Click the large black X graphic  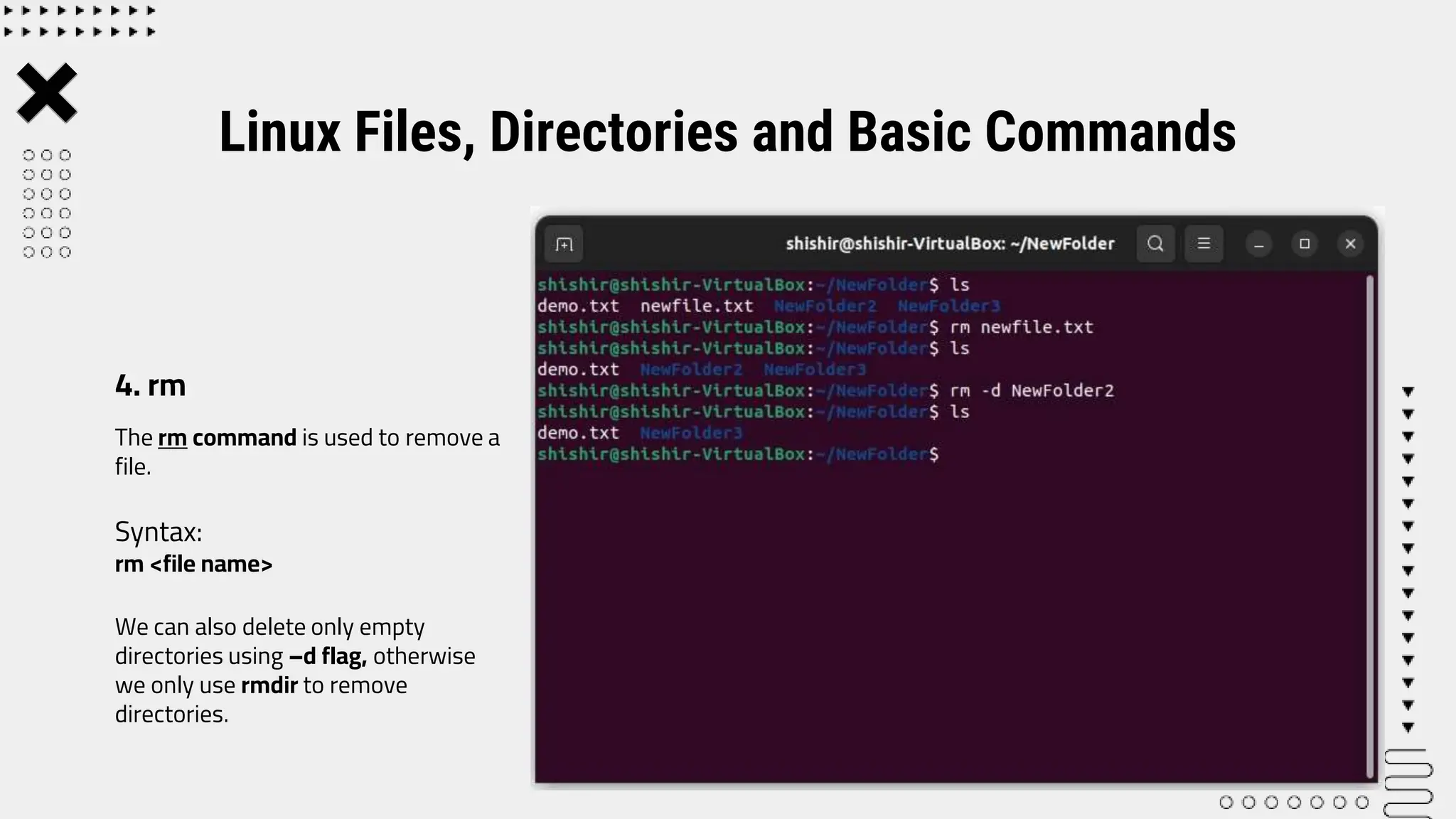pyautogui.click(x=47, y=93)
